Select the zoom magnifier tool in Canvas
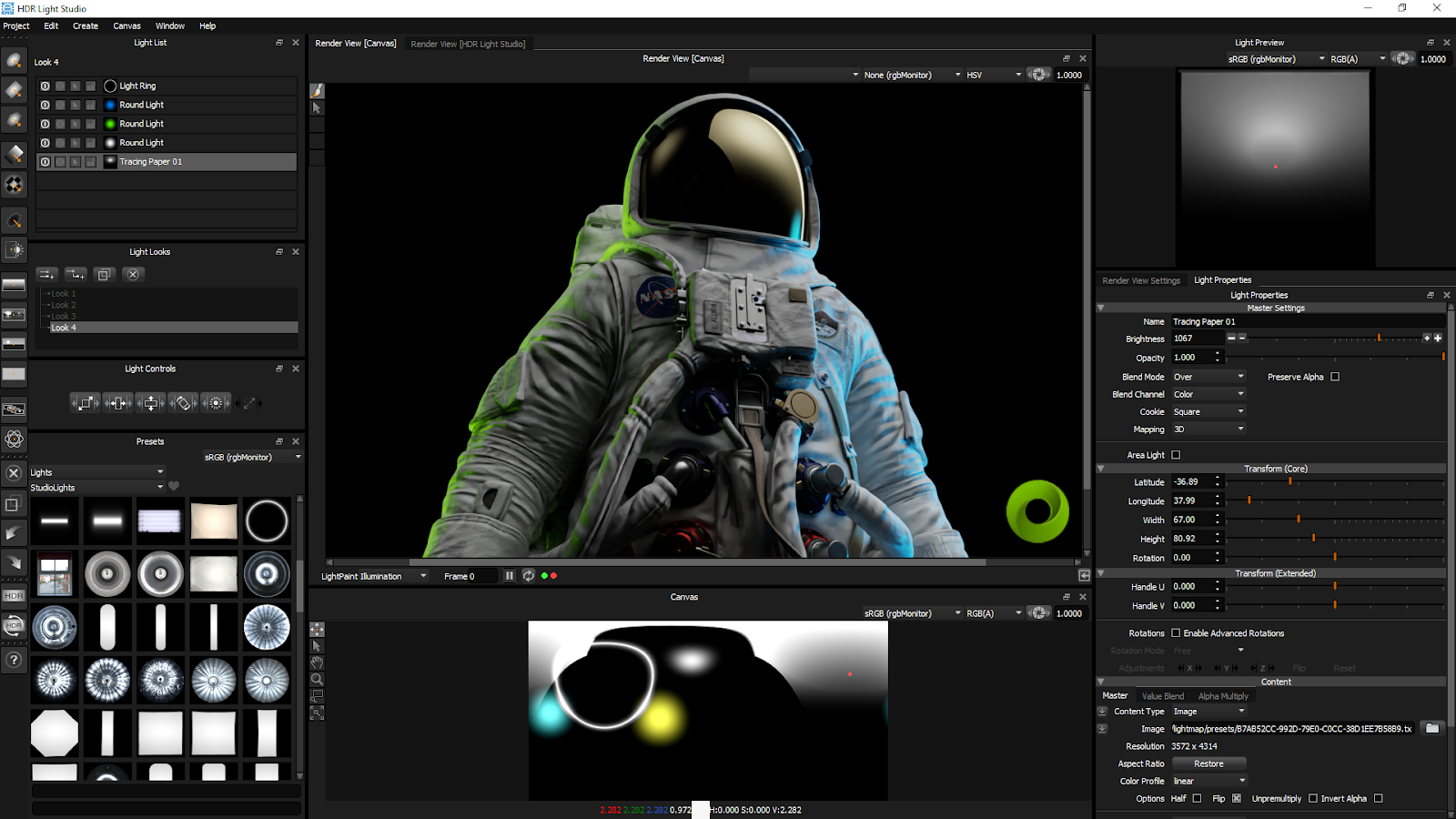The image size is (1456, 819). tap(317, 679)
